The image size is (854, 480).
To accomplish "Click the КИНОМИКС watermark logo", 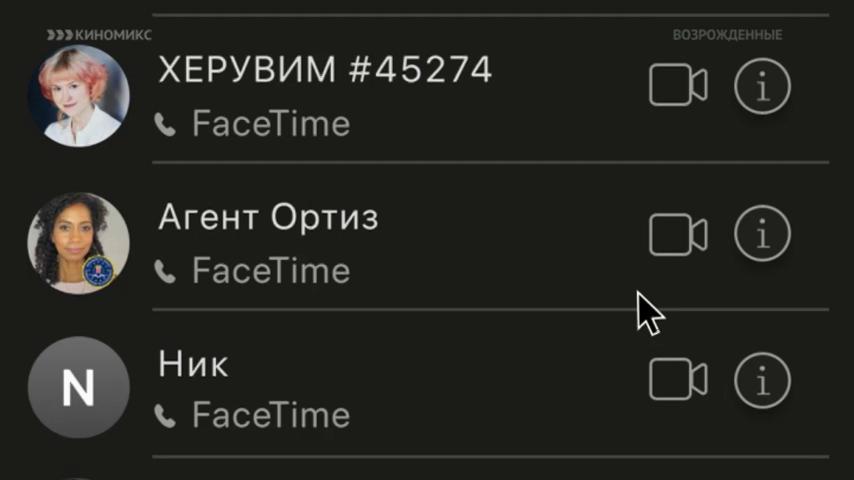I will click(99, 35).
